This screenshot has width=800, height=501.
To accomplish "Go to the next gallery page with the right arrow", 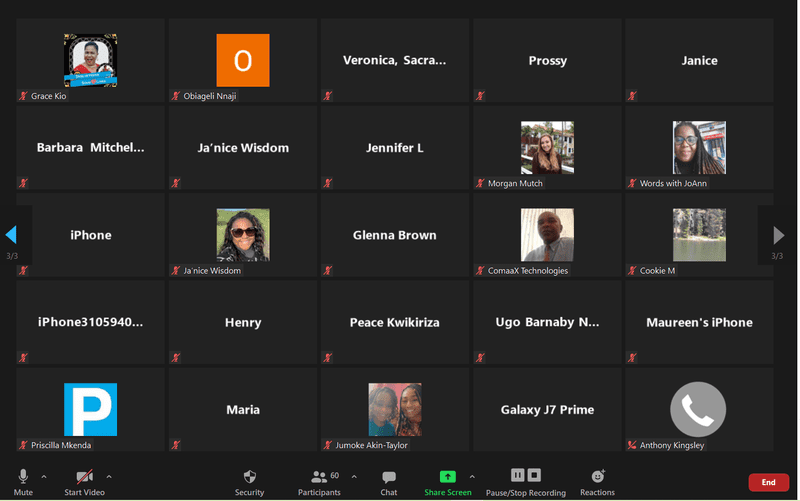I will pyautogui.click(x=778, y=235).
